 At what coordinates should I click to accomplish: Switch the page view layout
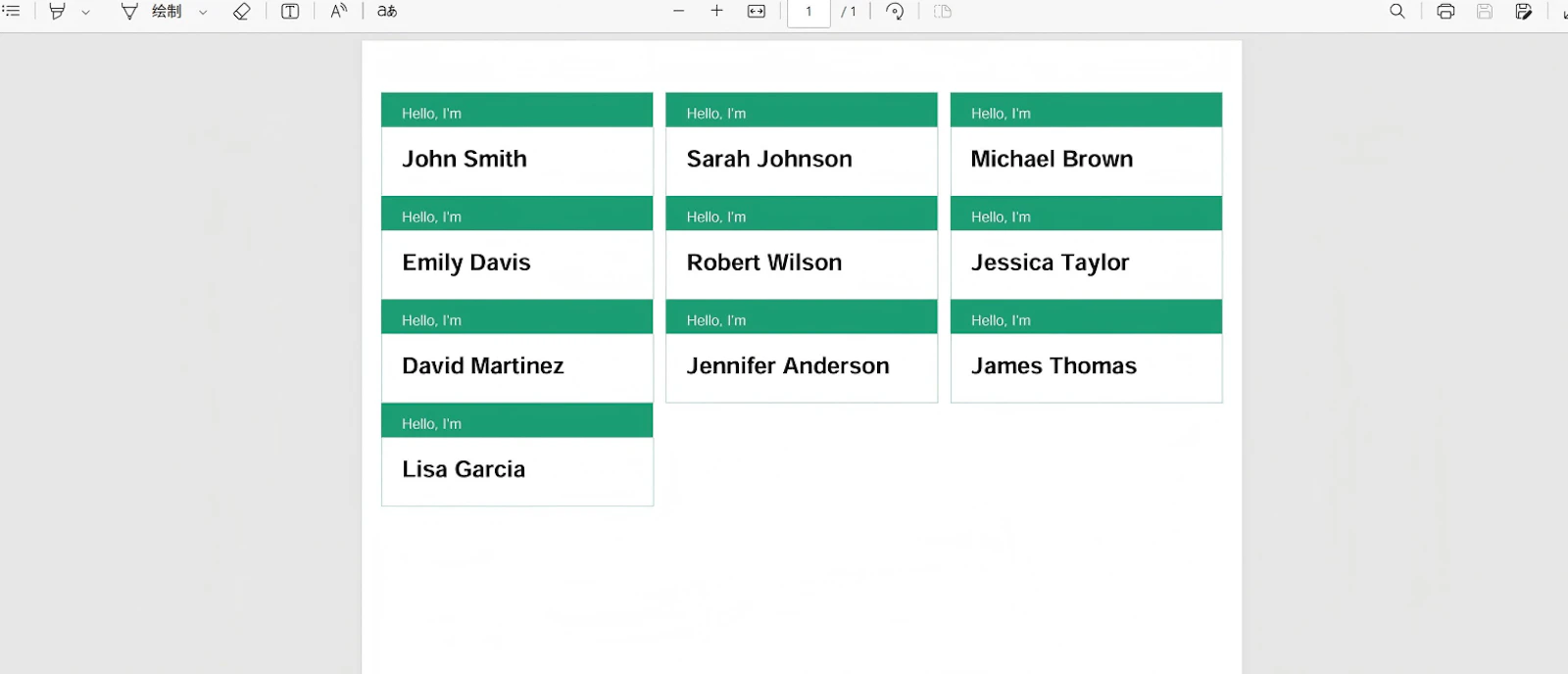tap(943, 12)
